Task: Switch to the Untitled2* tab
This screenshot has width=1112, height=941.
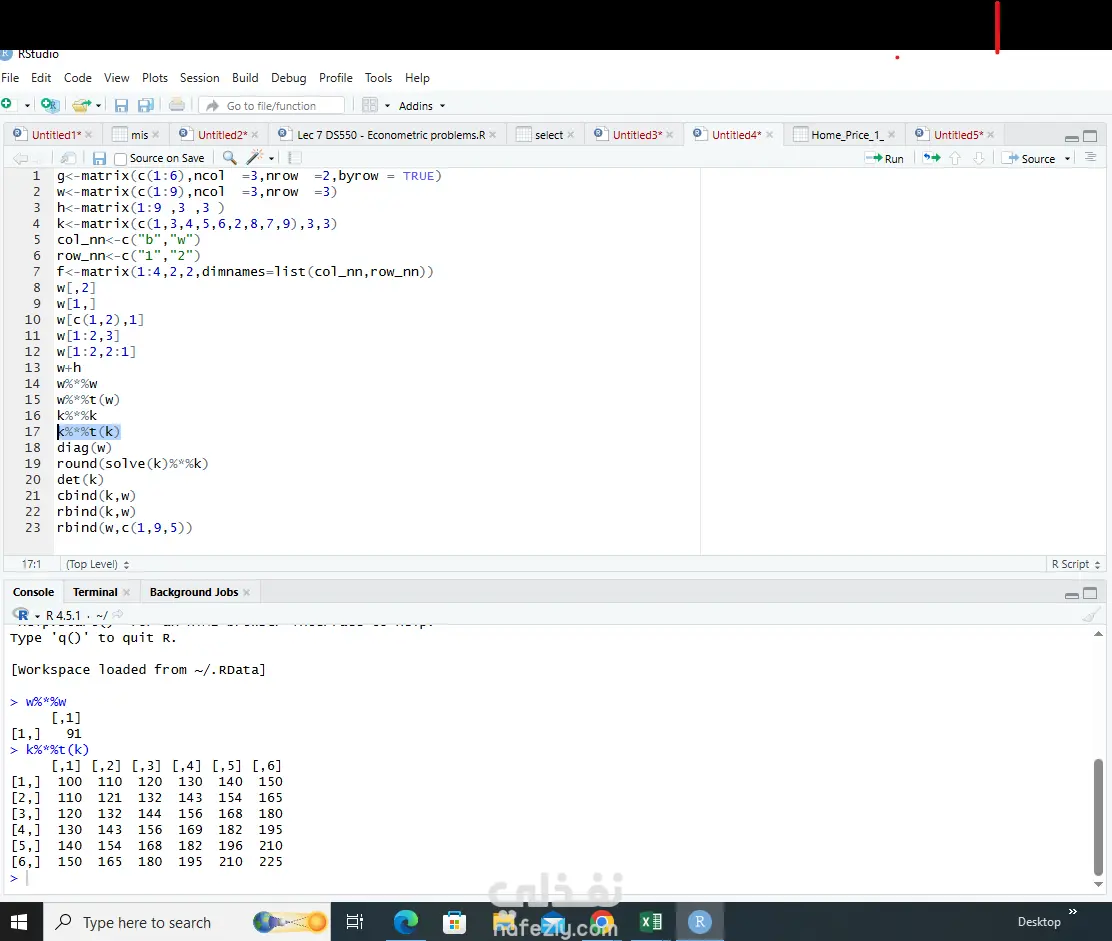Action: [222, 135]
